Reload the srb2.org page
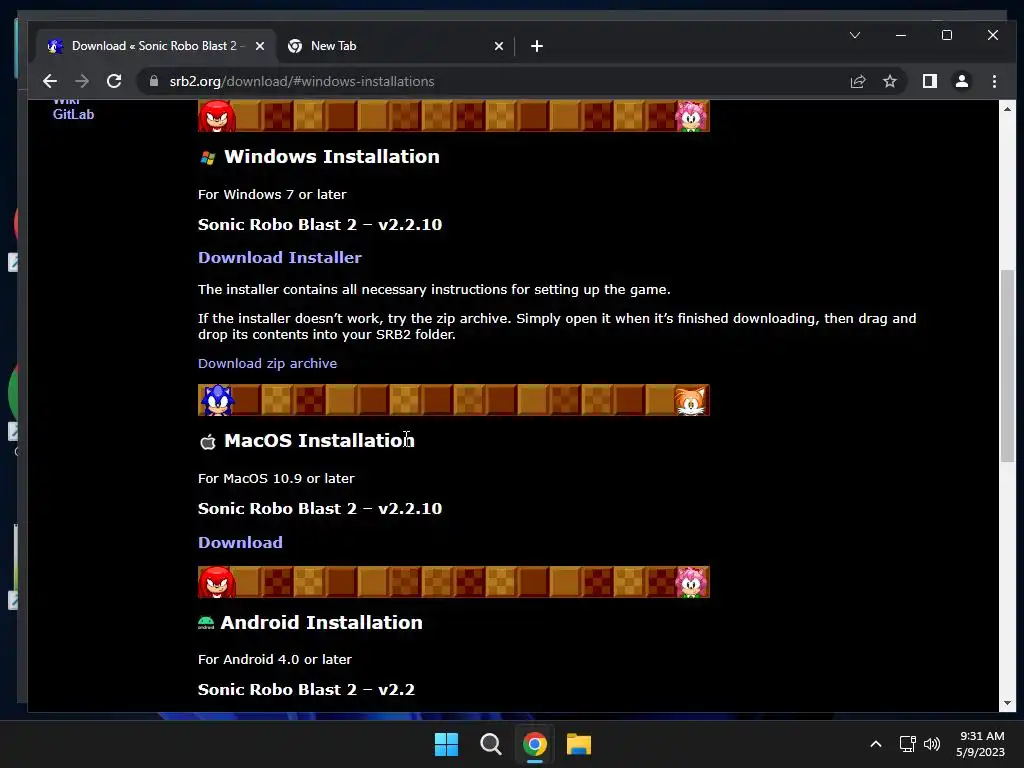Viewport: 1024px width, 768px height. tap(114, 82)
